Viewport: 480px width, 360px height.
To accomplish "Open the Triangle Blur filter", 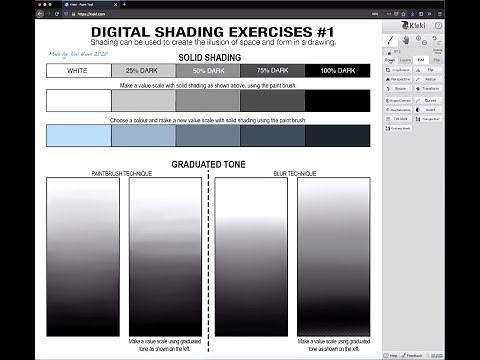I will point(428,119).
